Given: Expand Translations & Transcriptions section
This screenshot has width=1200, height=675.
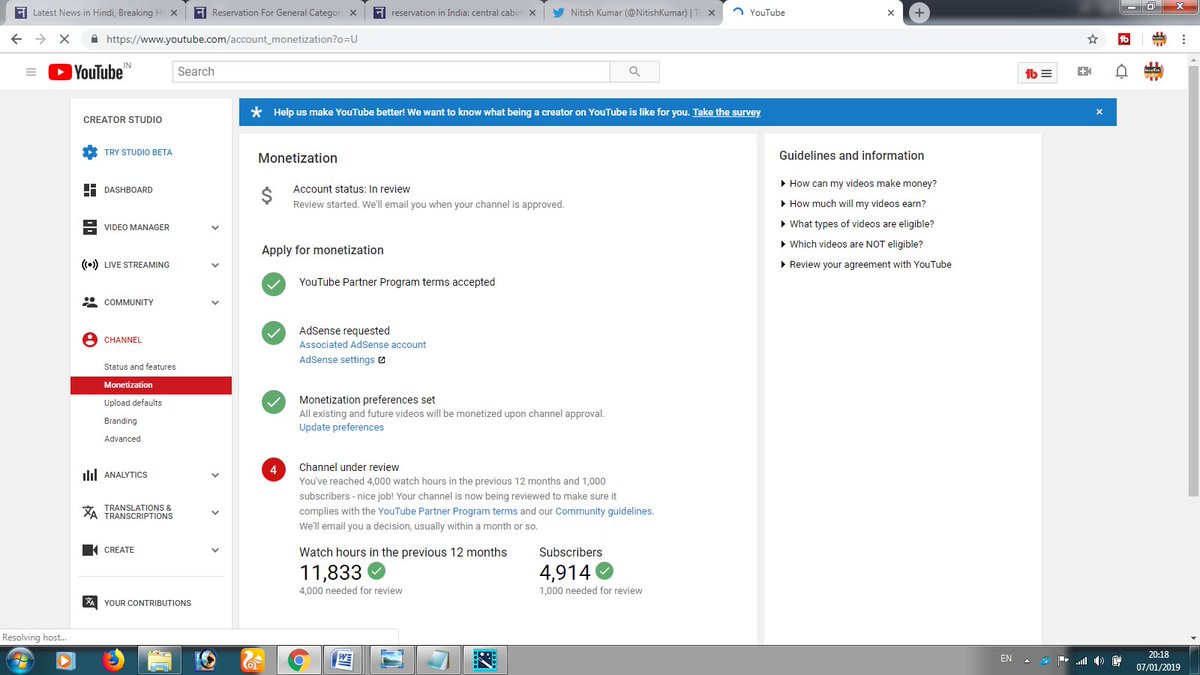Looking at the screenshot, I should pyautogui.click(x=215, y=512).
